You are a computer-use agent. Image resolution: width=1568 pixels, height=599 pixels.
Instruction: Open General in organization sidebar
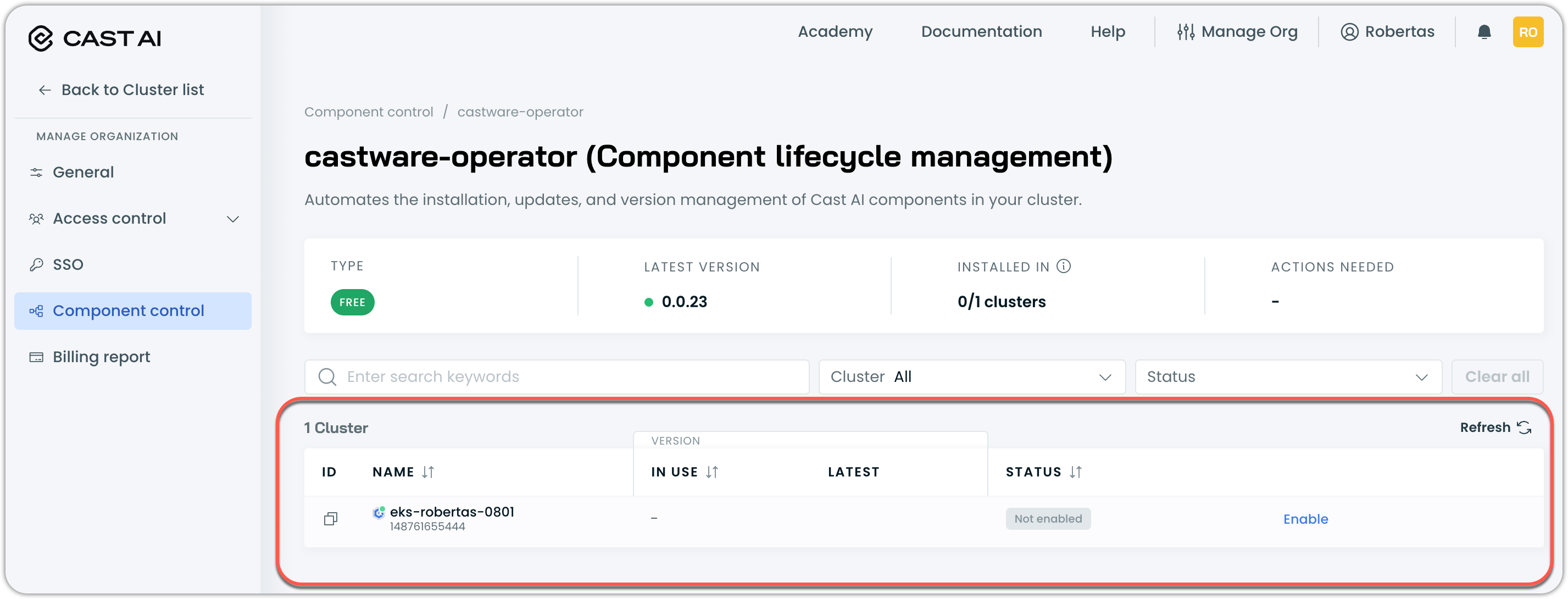[x=84, y=172]
